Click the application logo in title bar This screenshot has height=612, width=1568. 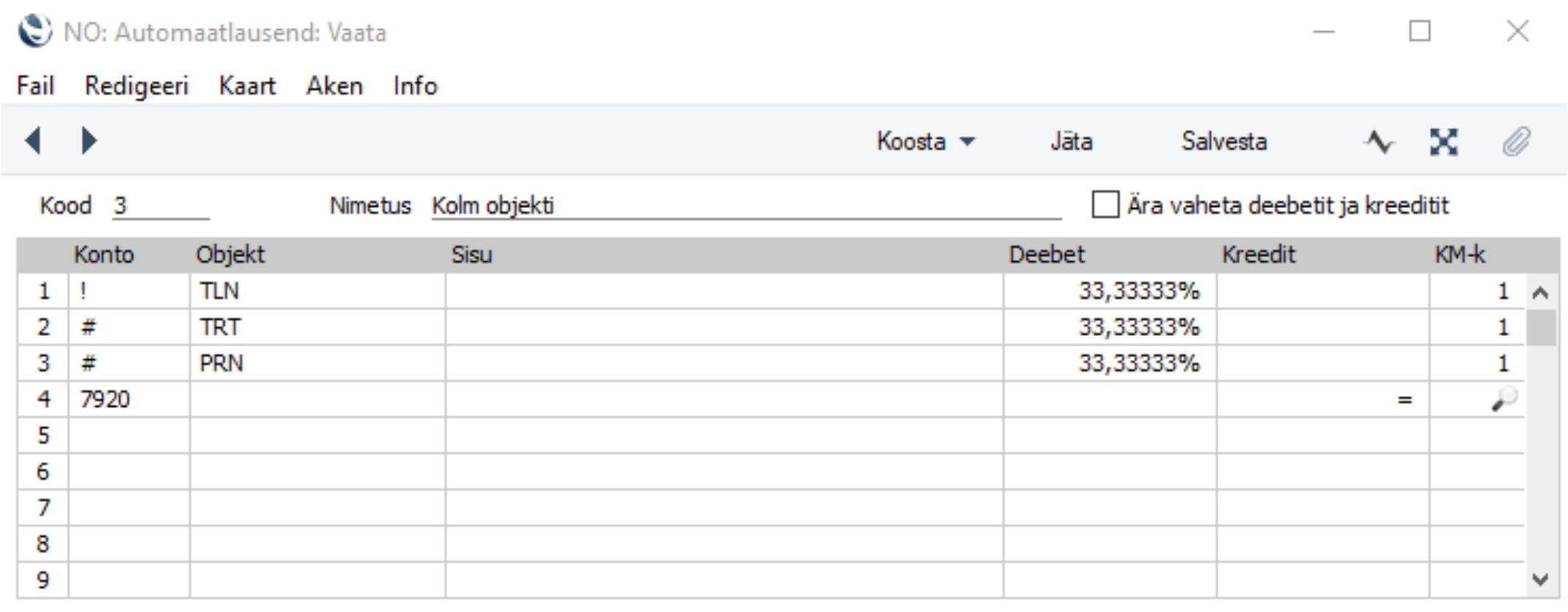click(x=34, y=32)
